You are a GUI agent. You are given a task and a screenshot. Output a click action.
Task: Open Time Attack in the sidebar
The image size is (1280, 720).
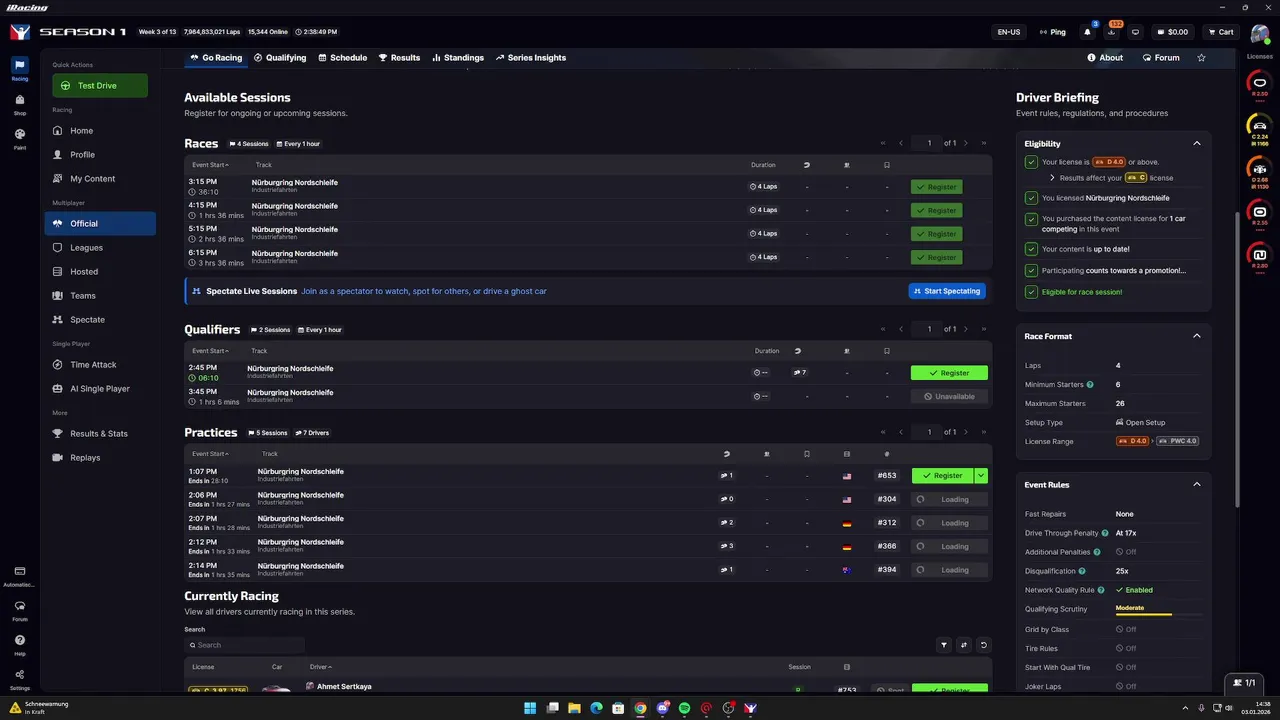tap(100, 365)
